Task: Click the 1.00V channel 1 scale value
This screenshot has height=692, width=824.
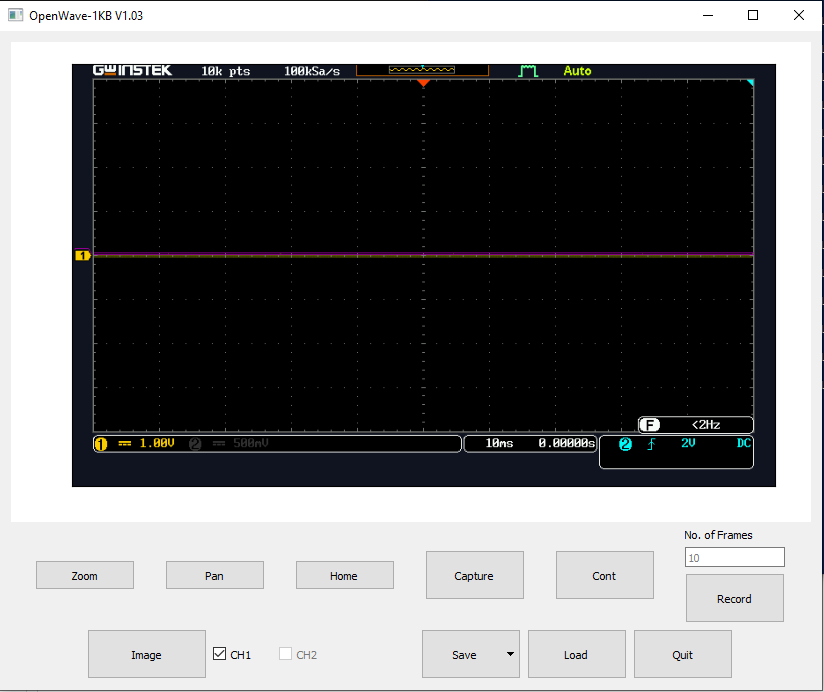Action: click(157, 443)
